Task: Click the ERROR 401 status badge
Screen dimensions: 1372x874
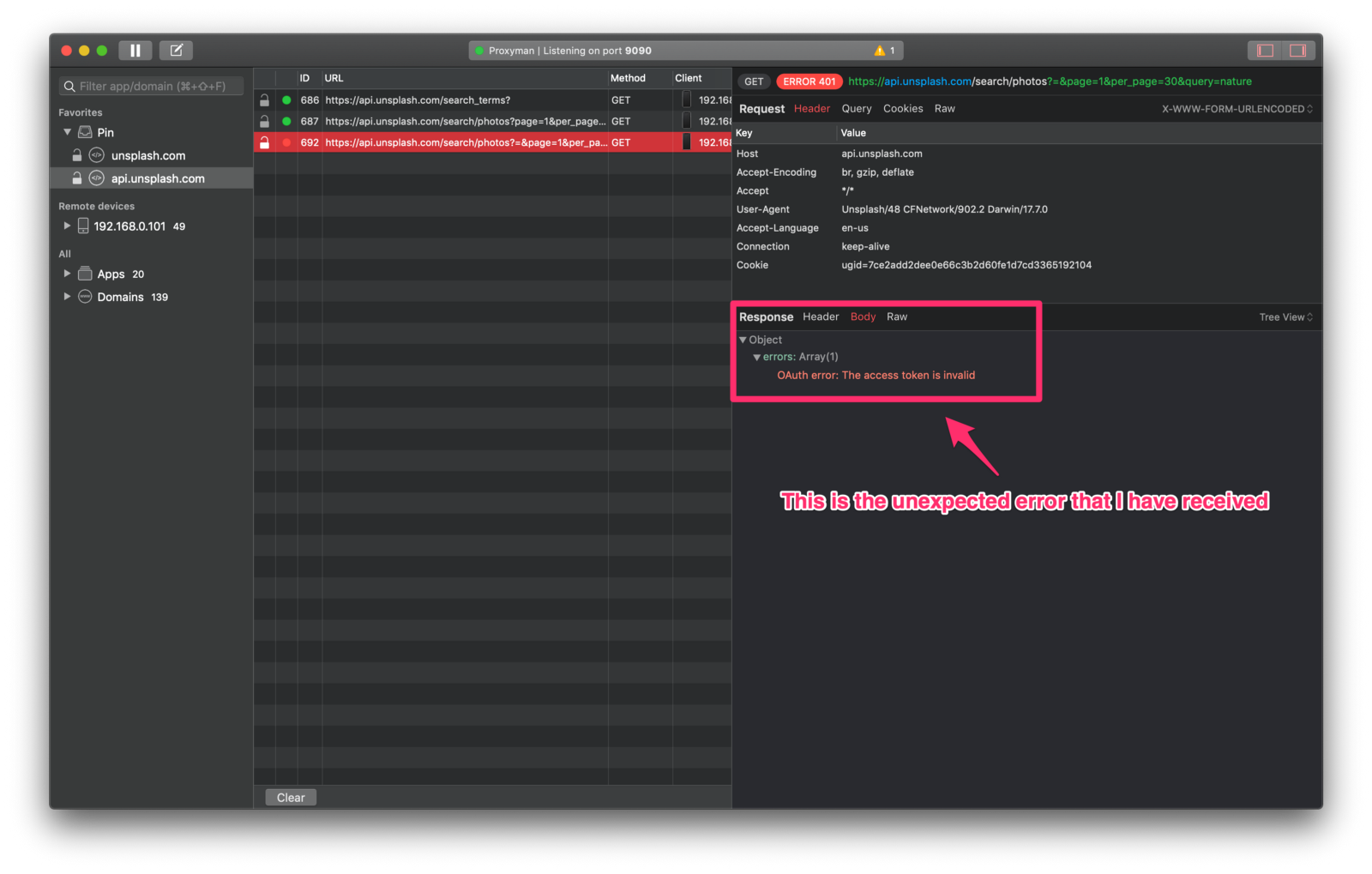Action: pos(809,81)
